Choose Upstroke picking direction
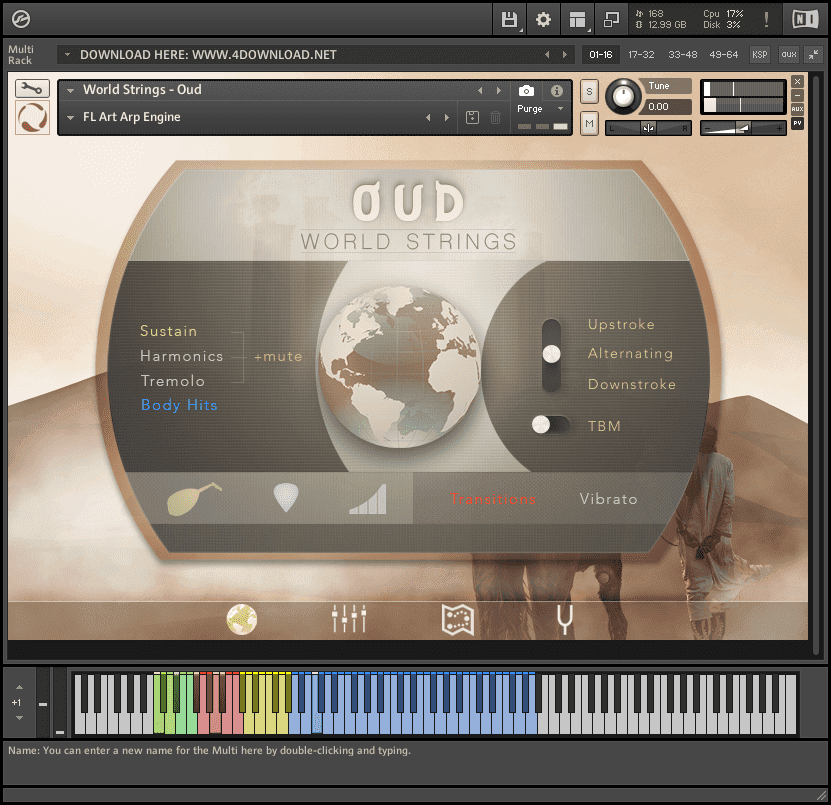Viewport: 831px width, 805px height. coord(621,324)
